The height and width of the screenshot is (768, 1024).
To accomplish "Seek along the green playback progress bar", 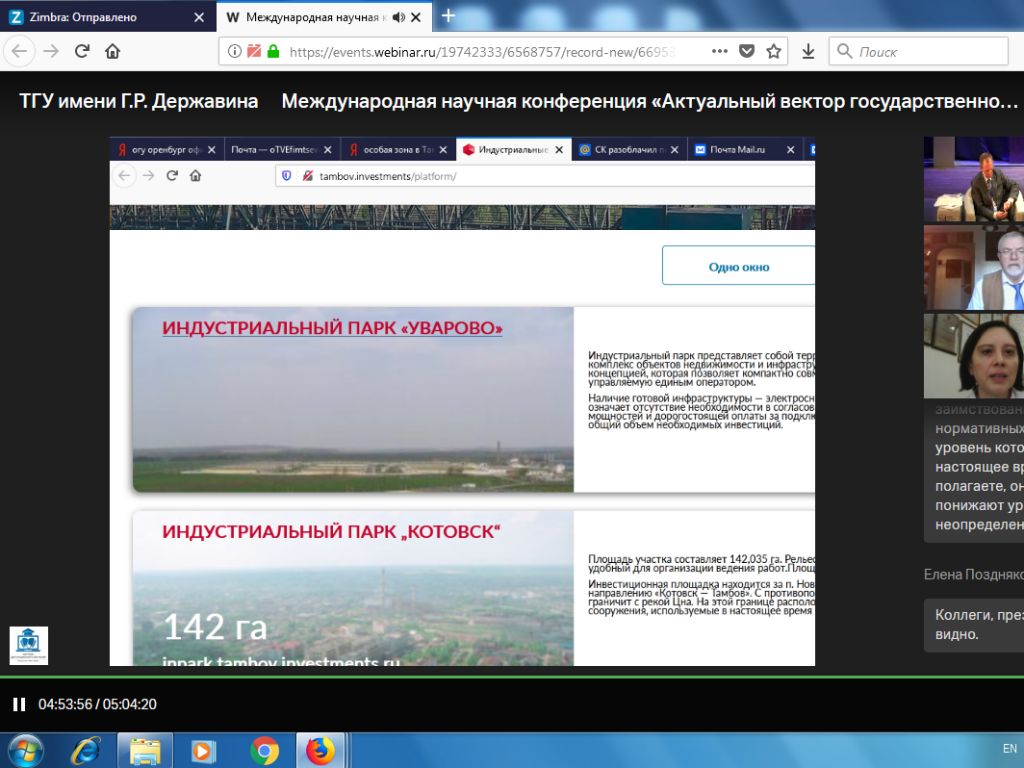I will (x=512, y=677).
